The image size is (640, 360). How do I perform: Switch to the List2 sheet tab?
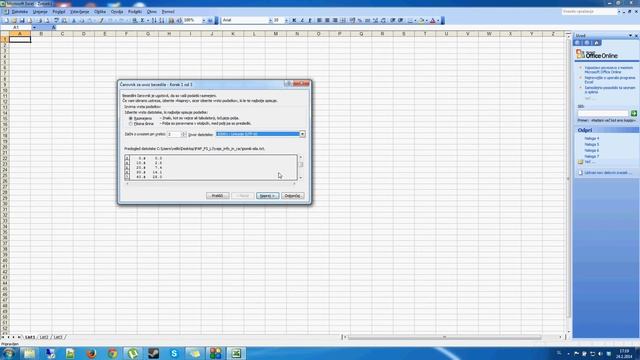44,337
